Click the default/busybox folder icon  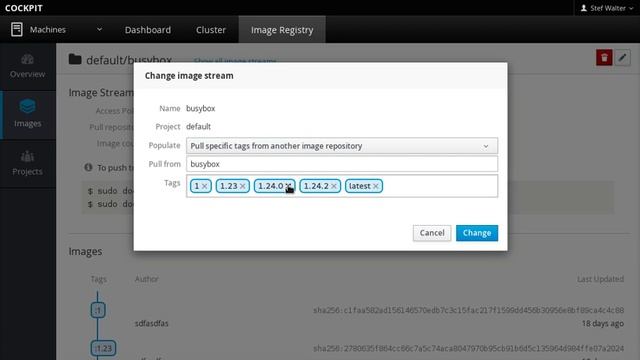click(75, 60)
